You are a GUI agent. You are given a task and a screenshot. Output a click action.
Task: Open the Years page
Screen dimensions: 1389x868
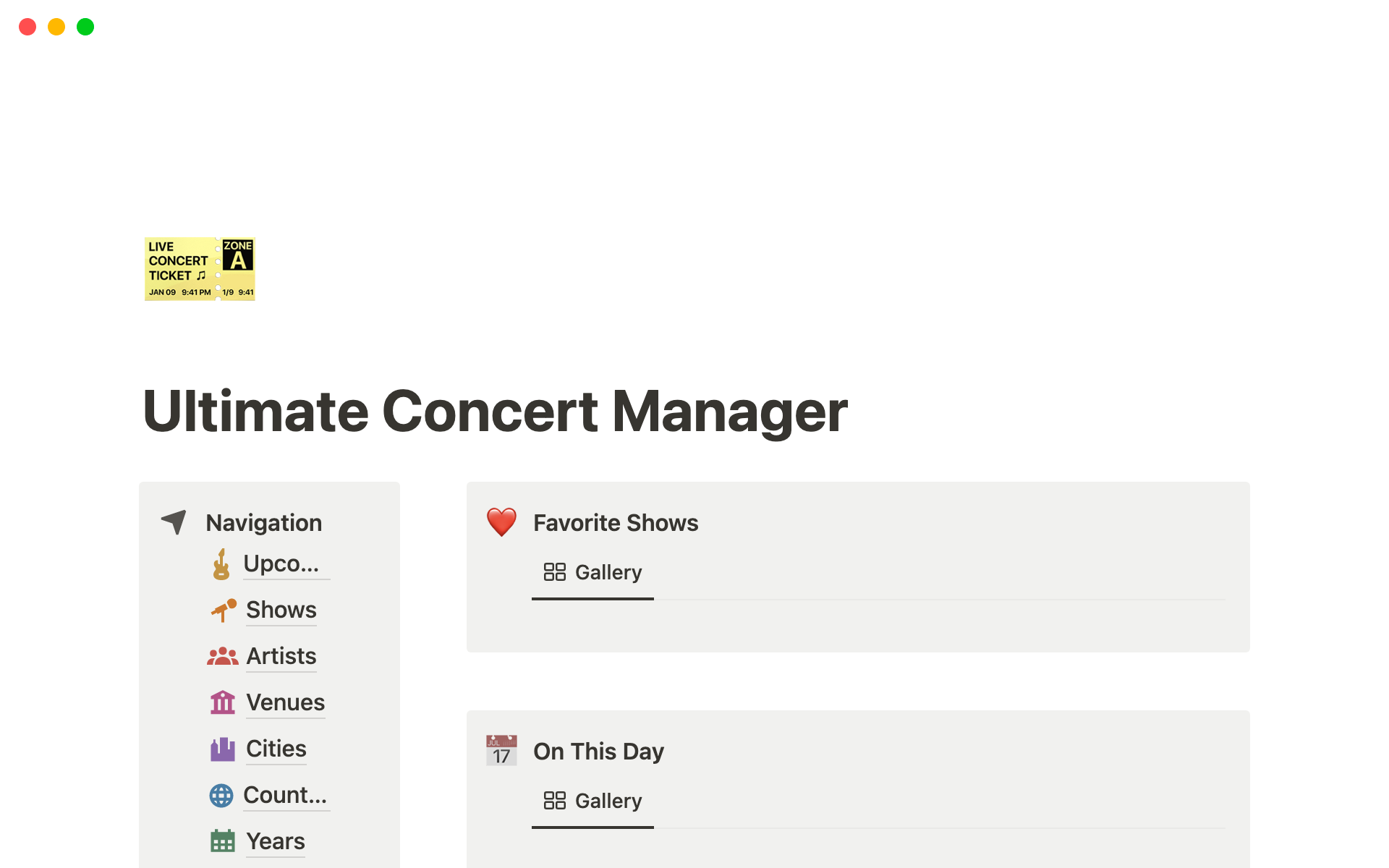tap(275, 841)
